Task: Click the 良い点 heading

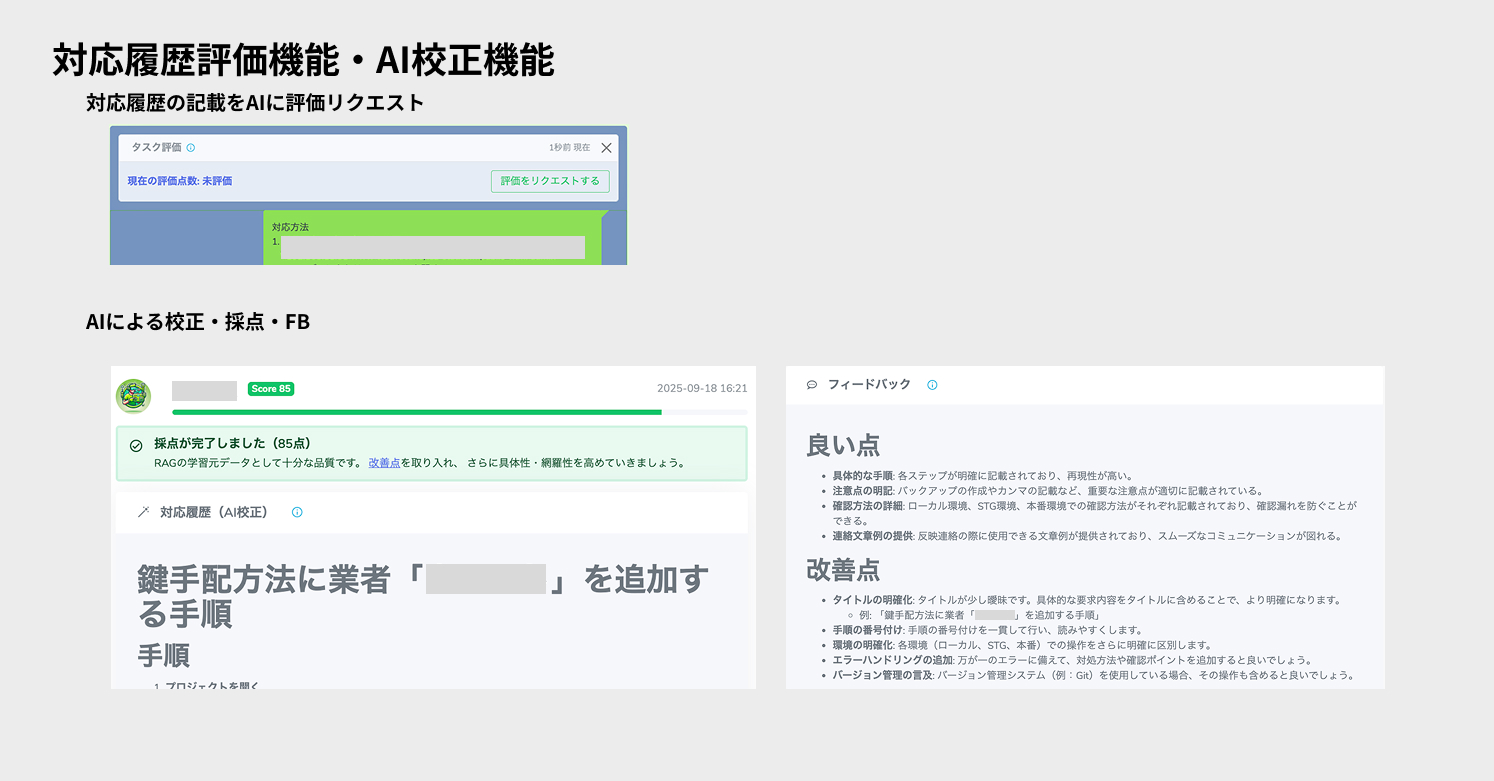Action: tap(843, 446)
